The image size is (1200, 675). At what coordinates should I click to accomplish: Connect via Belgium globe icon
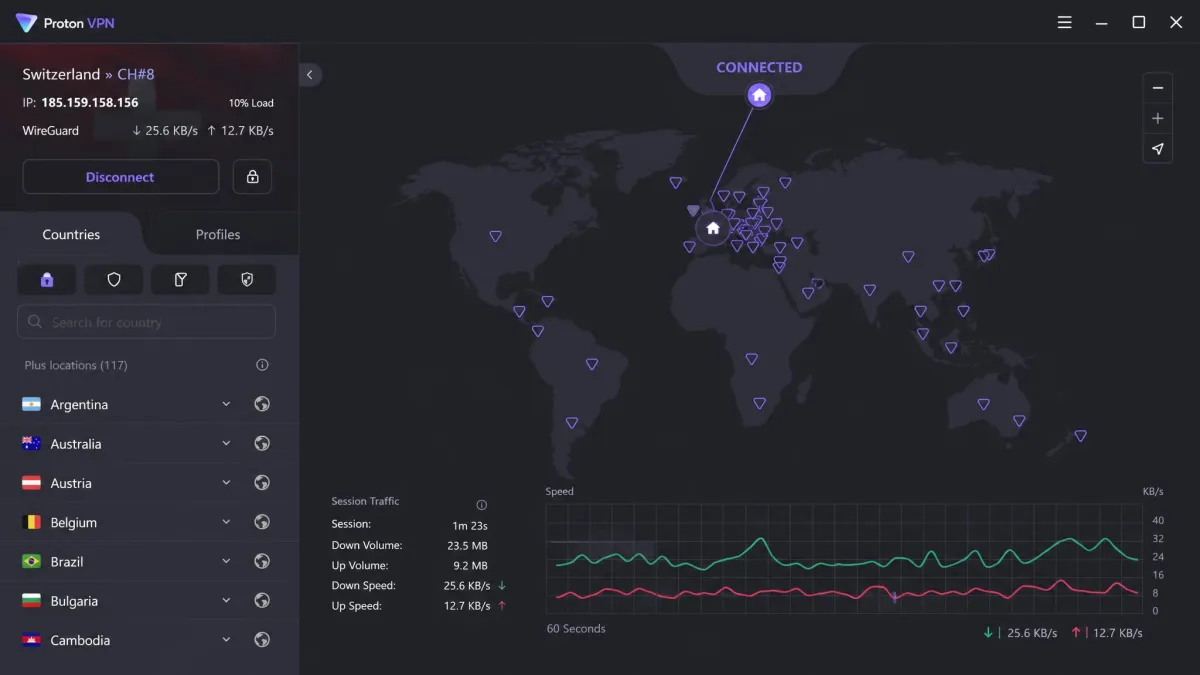click(x=262, y=522)
